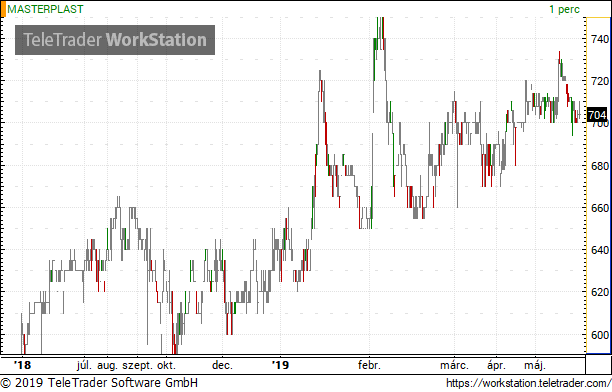Click the 720 price axis value
The width and height of the screenshot is (612, 392).
(600, 81)
